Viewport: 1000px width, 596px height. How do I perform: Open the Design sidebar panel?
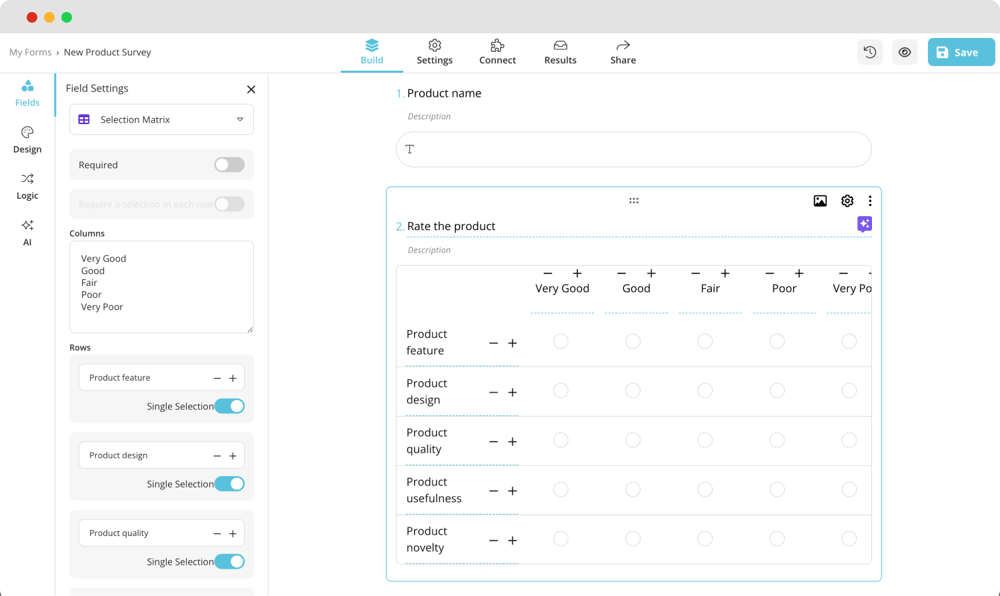click(27, 139)
